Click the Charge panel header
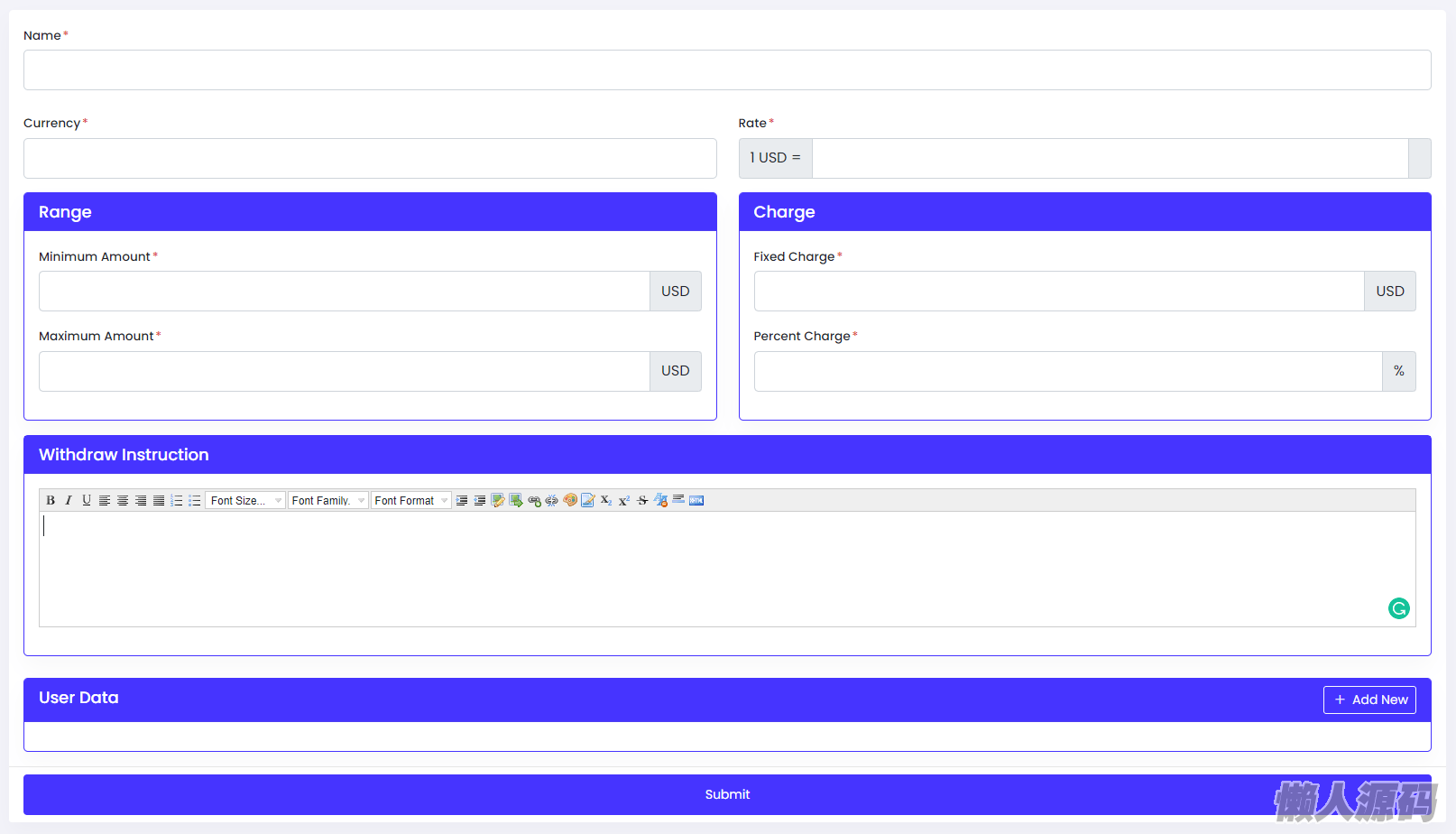This screenshot has height=834, width=1456. point(1085,212)
